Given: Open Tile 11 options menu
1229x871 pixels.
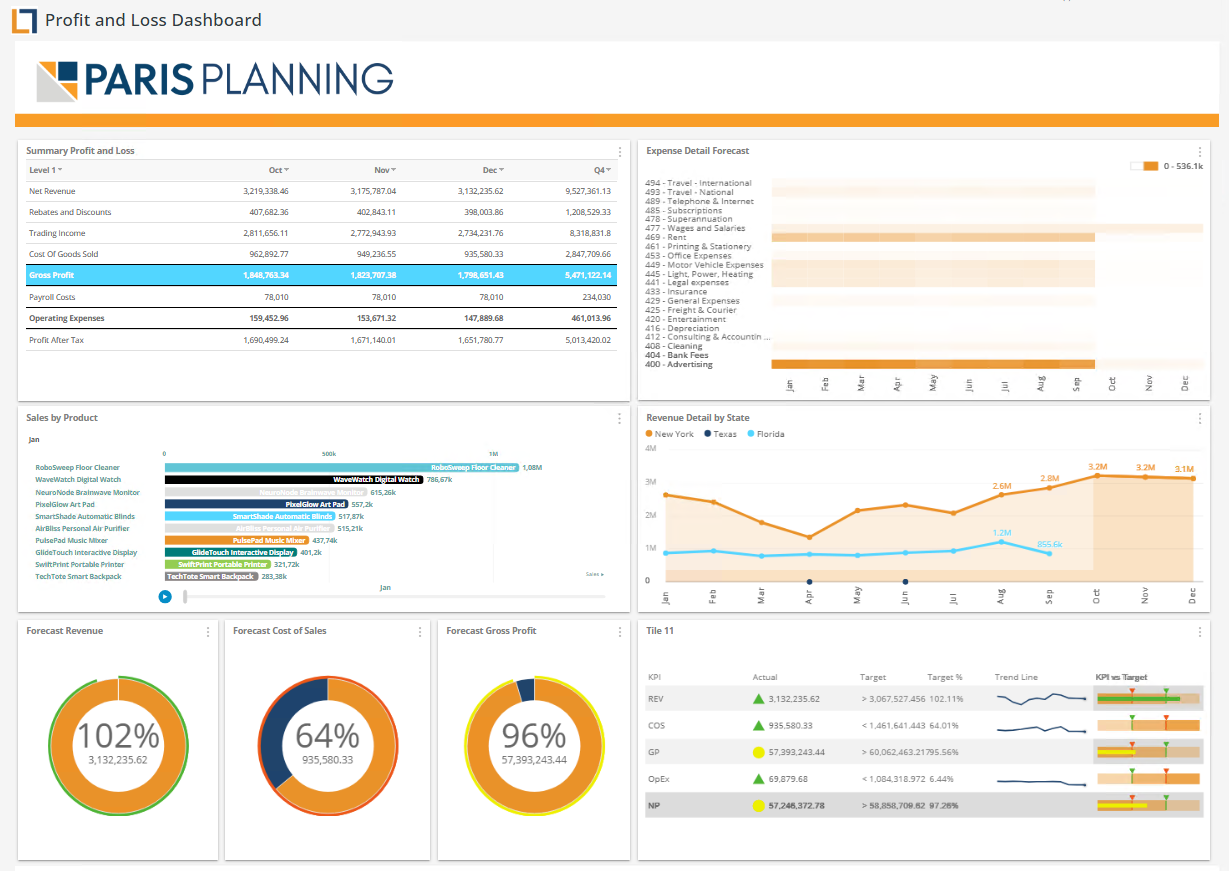Looking at the screenshot, I should click(1200, 632).
